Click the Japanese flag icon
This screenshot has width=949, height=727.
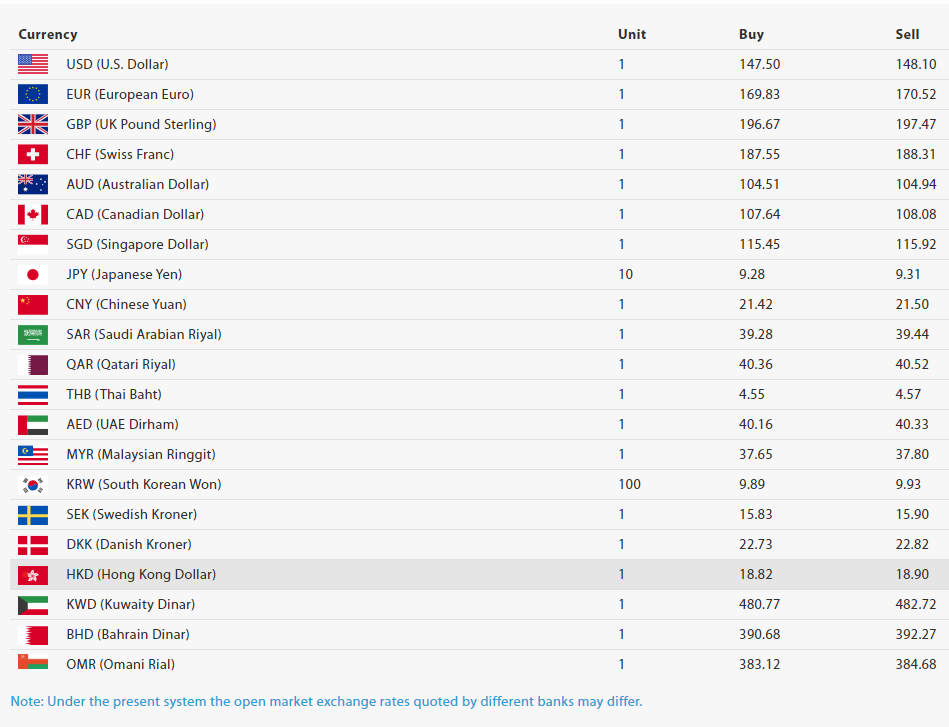pos(32,274)
